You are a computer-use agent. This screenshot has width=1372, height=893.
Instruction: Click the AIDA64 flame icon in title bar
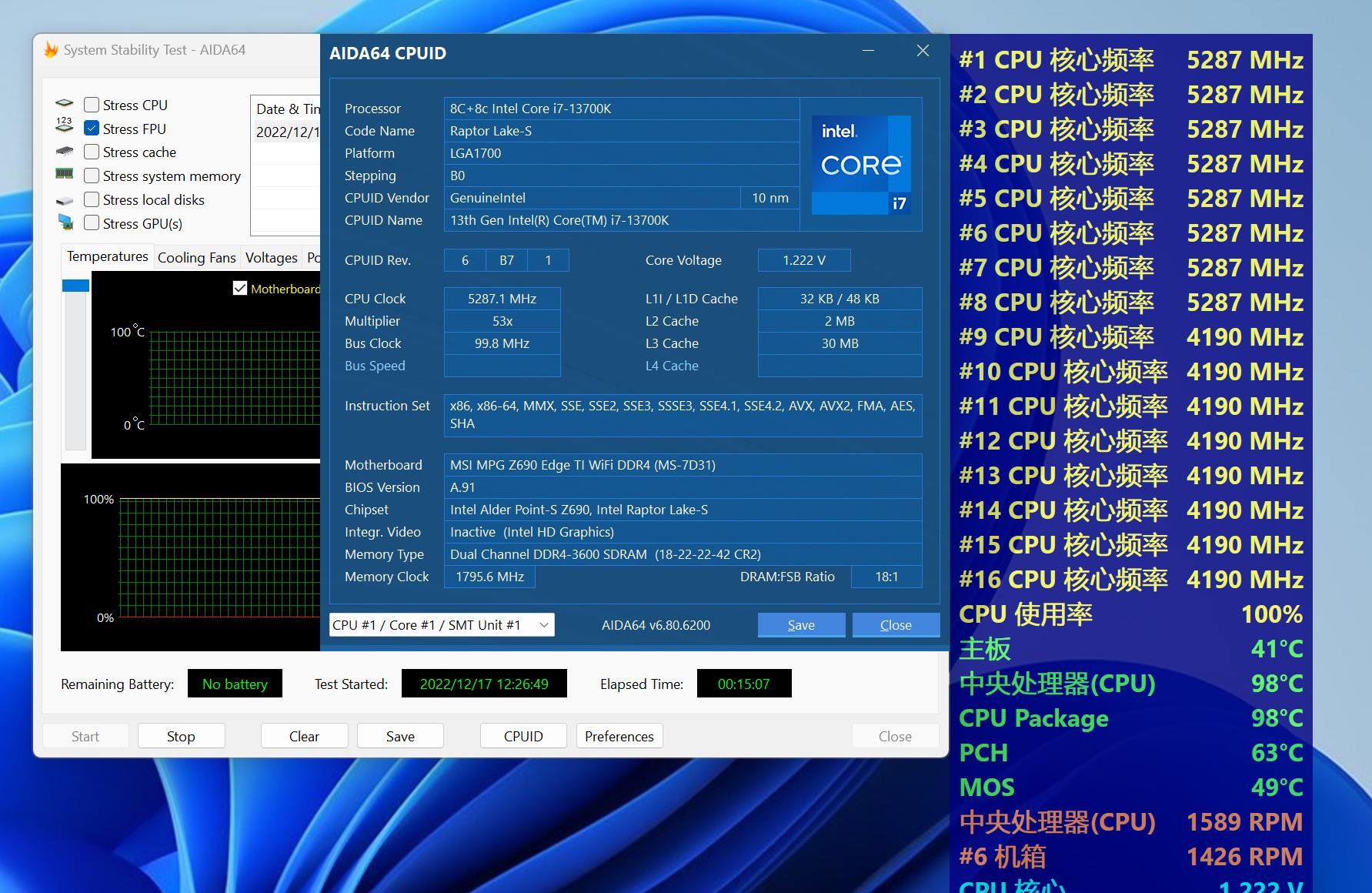(51, 50)
